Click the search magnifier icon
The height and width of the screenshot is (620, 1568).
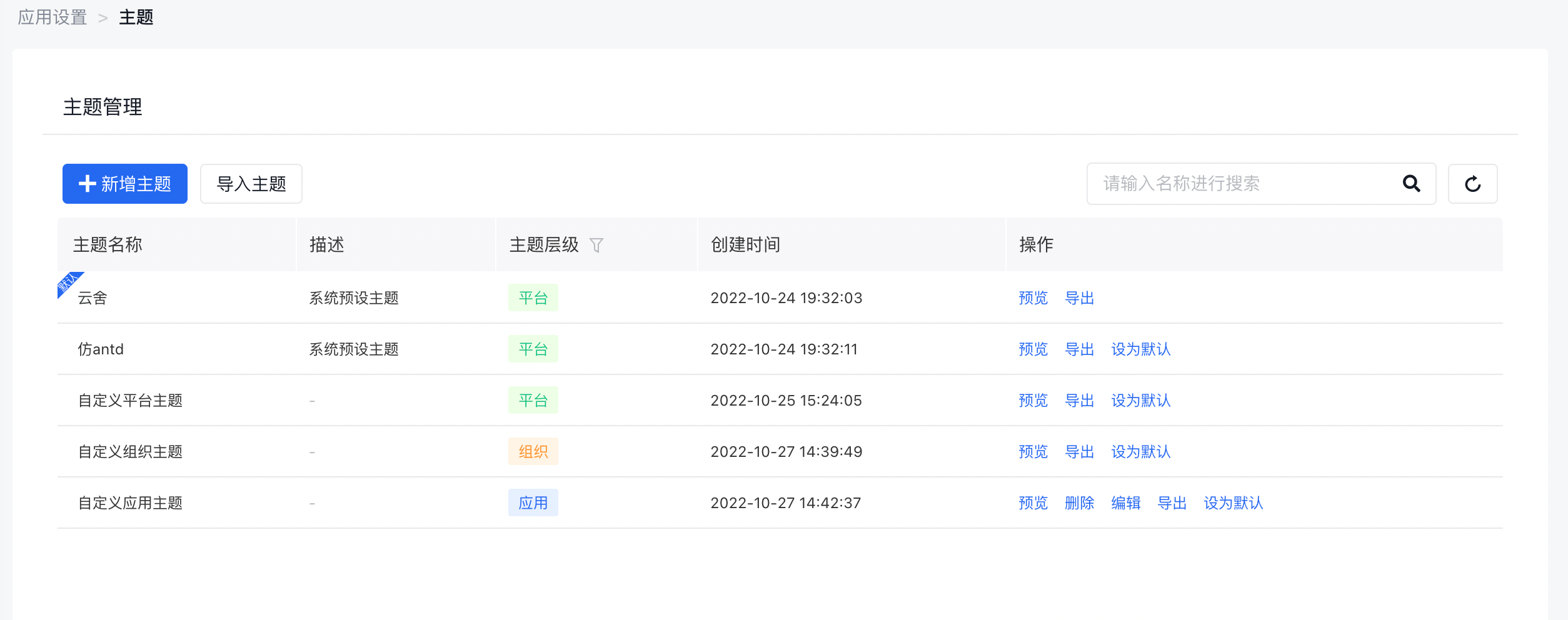tap(1411, 184)
